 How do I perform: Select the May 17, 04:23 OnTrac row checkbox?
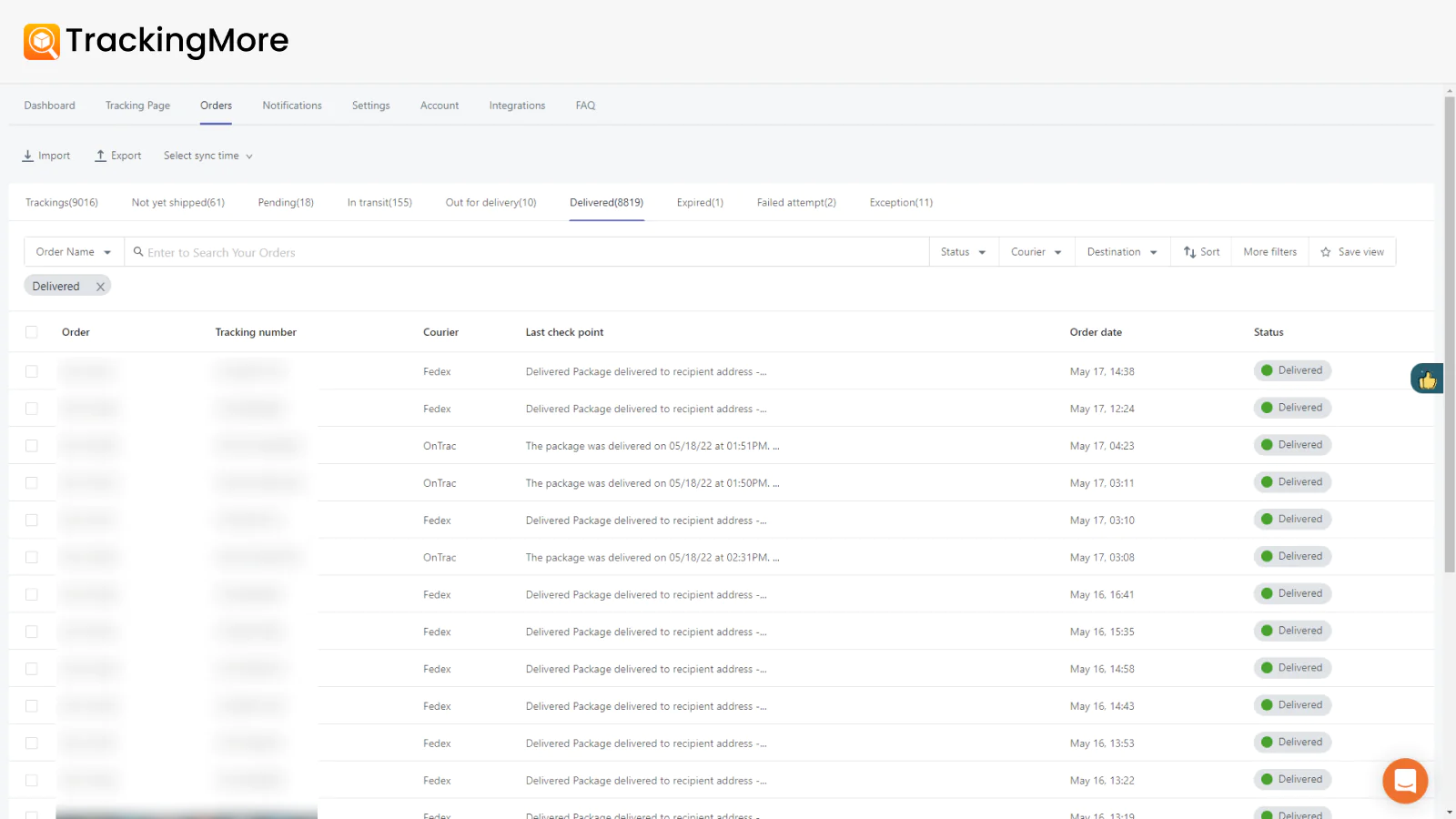pos(32,446)
